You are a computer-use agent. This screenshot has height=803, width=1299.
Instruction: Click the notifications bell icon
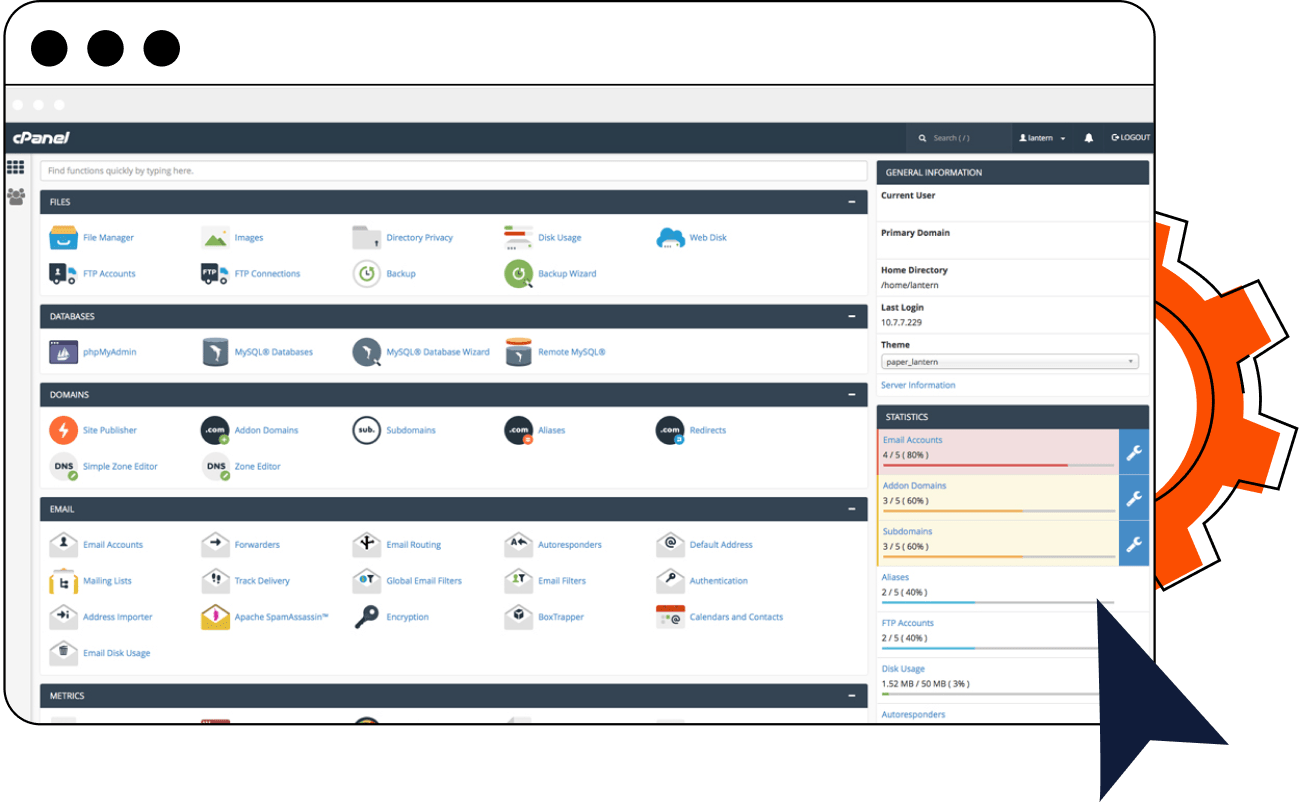1089,138
